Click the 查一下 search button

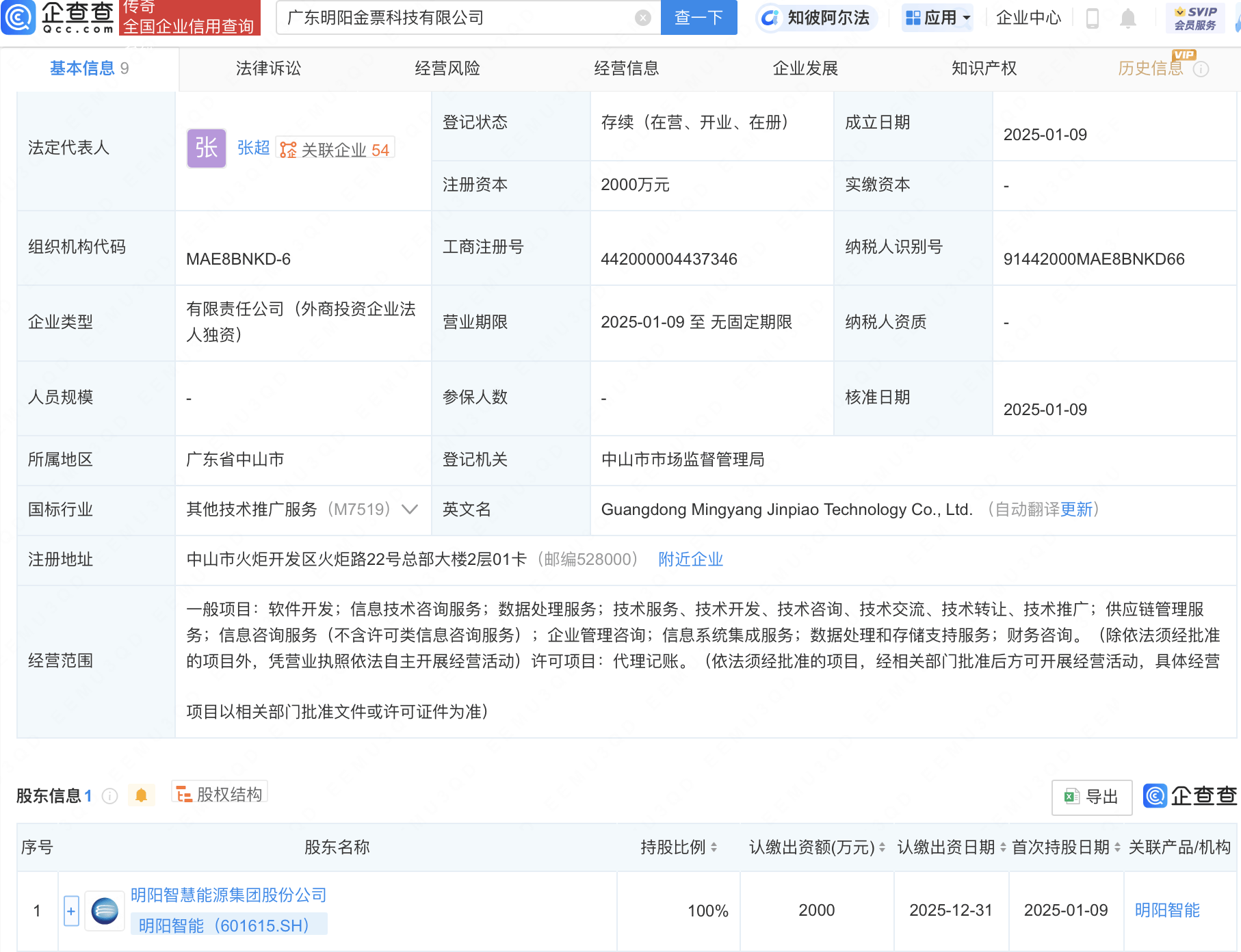coord(698,17)
